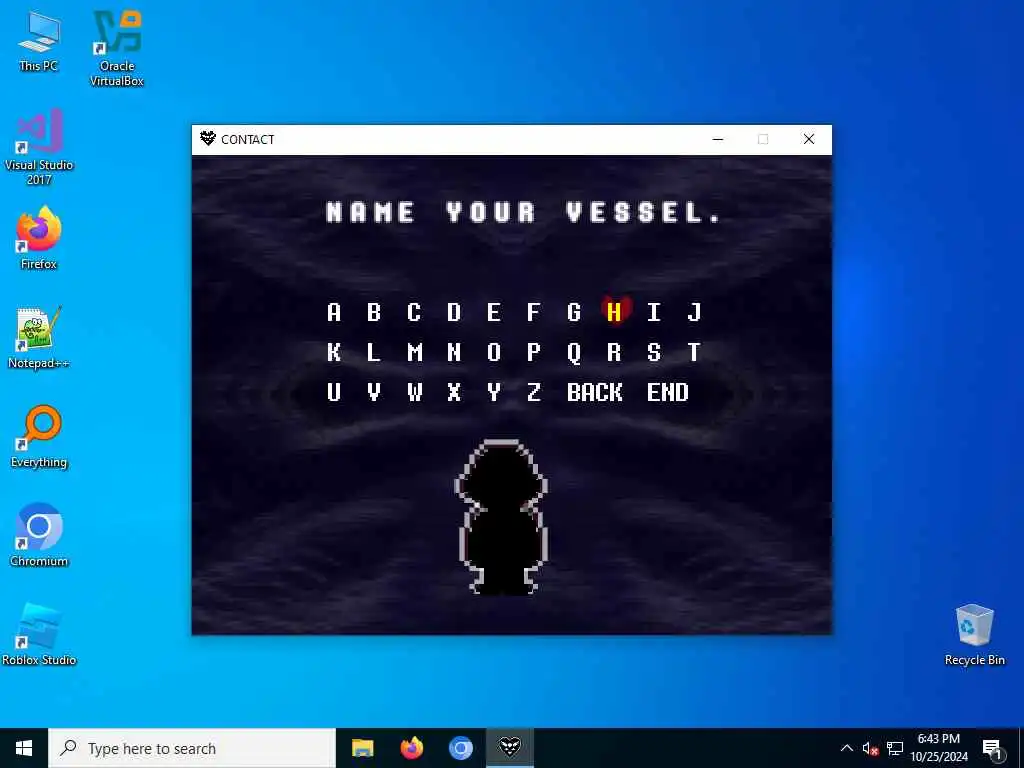Choose letter Y in the alphabet grid
The width and height of the screenshot is (1024, 768).
494,392
